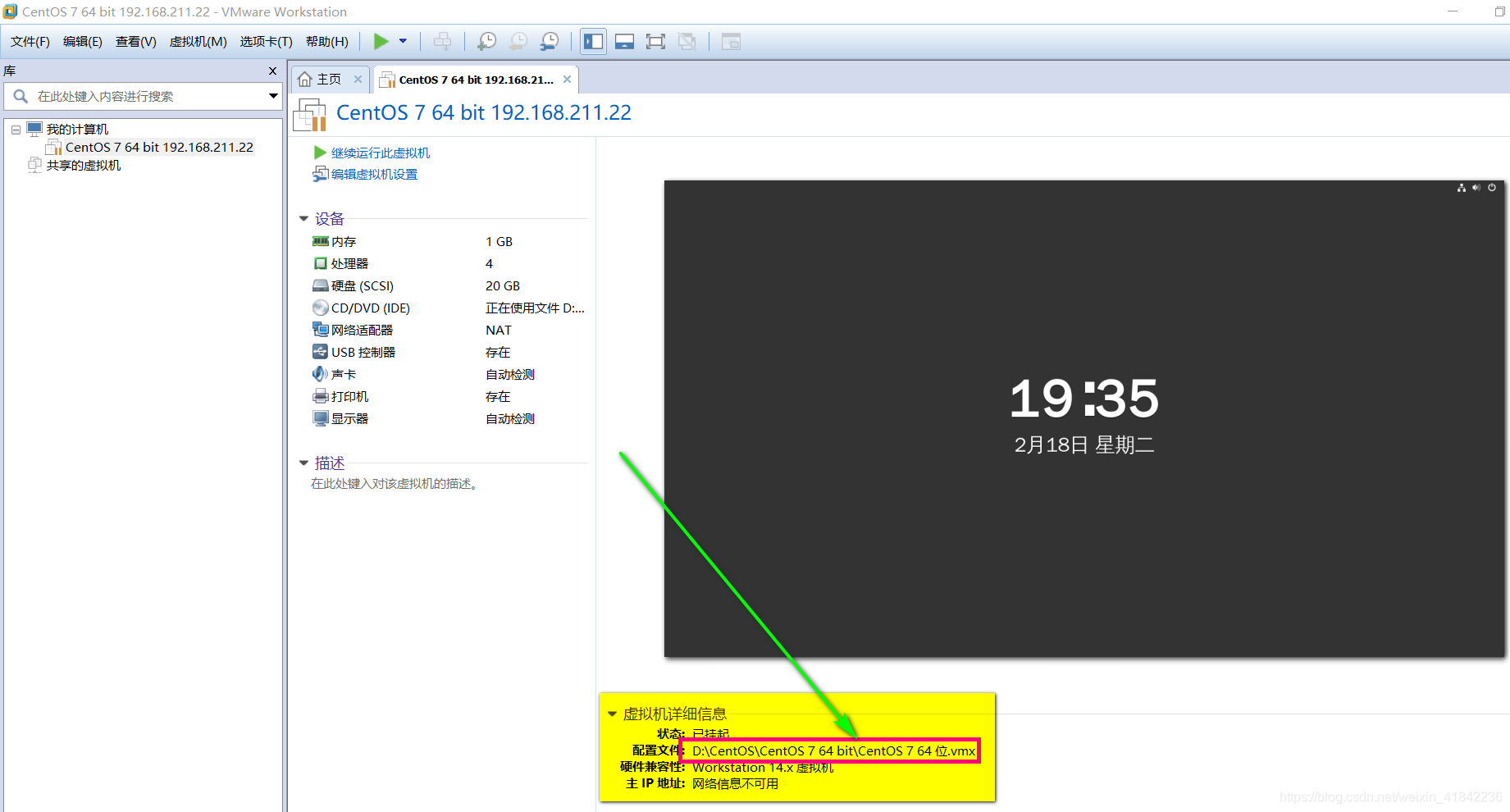Screen dimensions: 1510x812
Task: Click the power icon in VM preview
Action: [x=1492, y=188]
